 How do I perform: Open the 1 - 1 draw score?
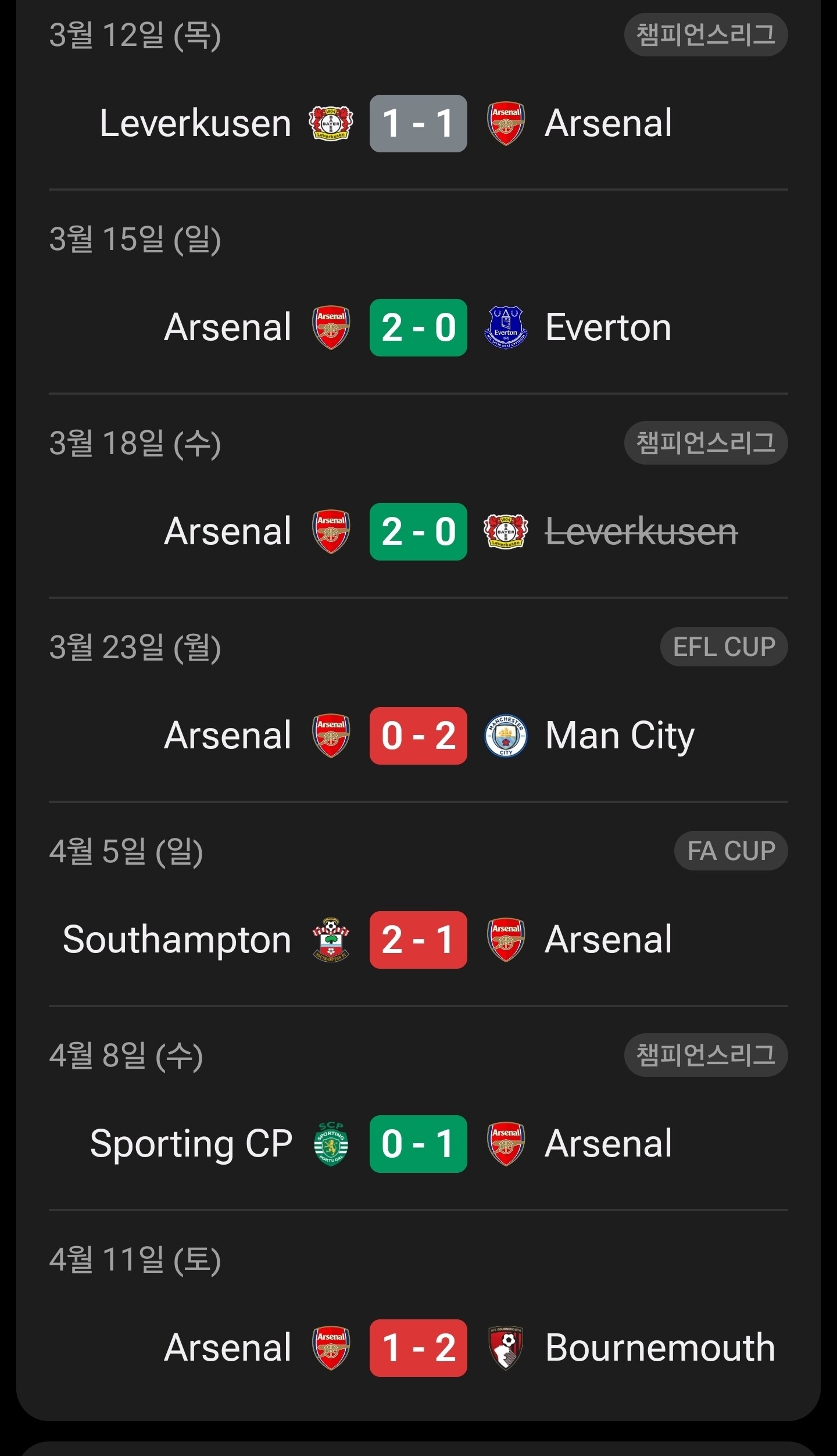(418, 123)
